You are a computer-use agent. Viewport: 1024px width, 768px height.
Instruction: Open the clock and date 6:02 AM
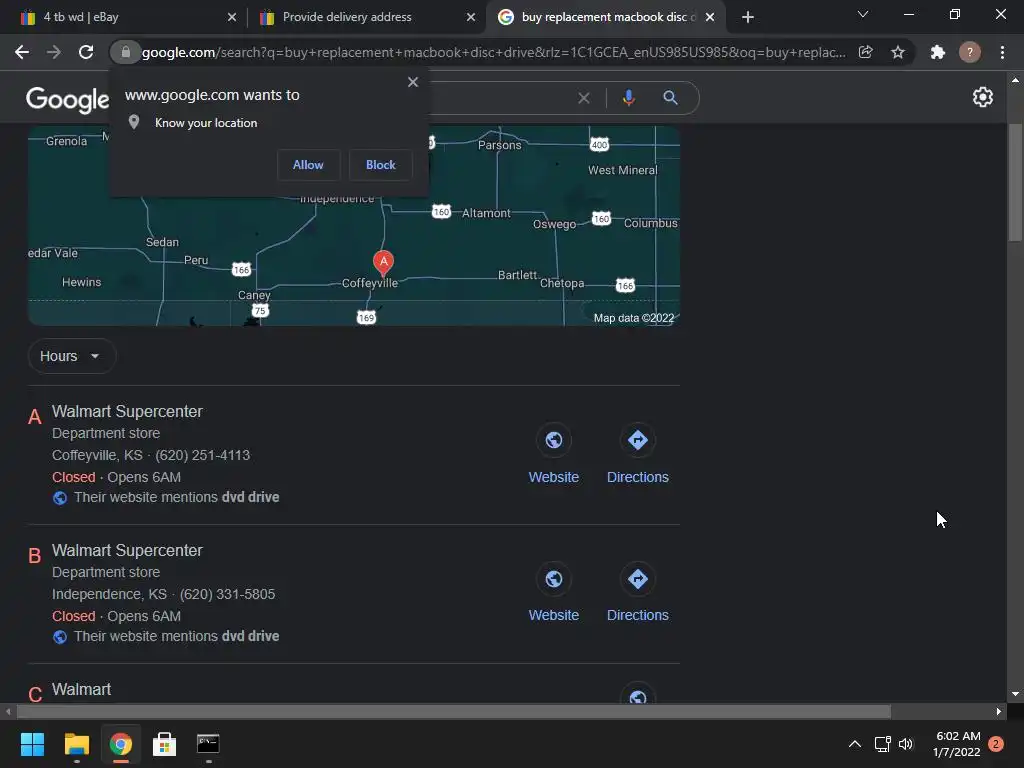pyautogui.click(x=957, y=744)
